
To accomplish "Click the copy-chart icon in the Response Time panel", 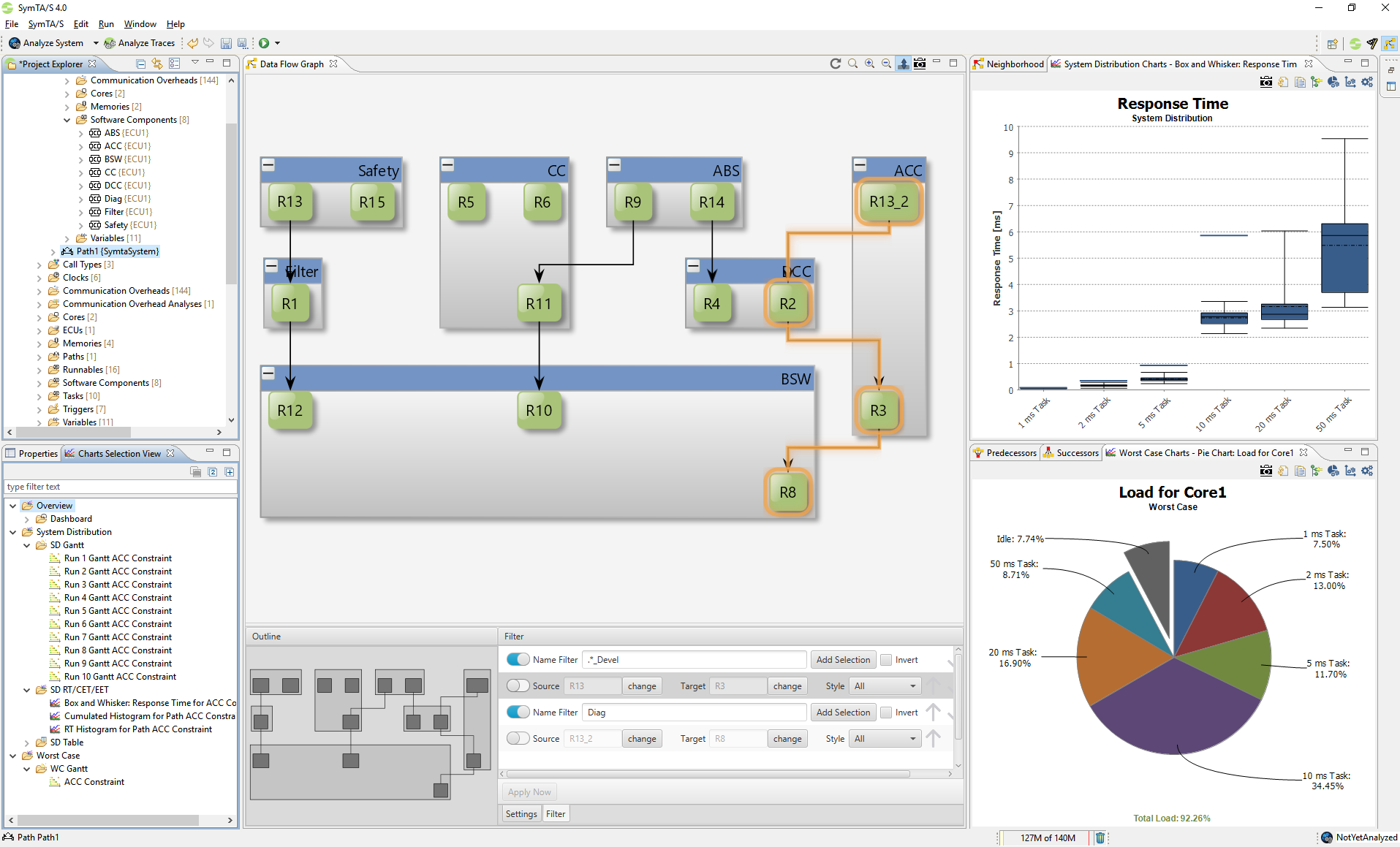I will (1301, 82).
